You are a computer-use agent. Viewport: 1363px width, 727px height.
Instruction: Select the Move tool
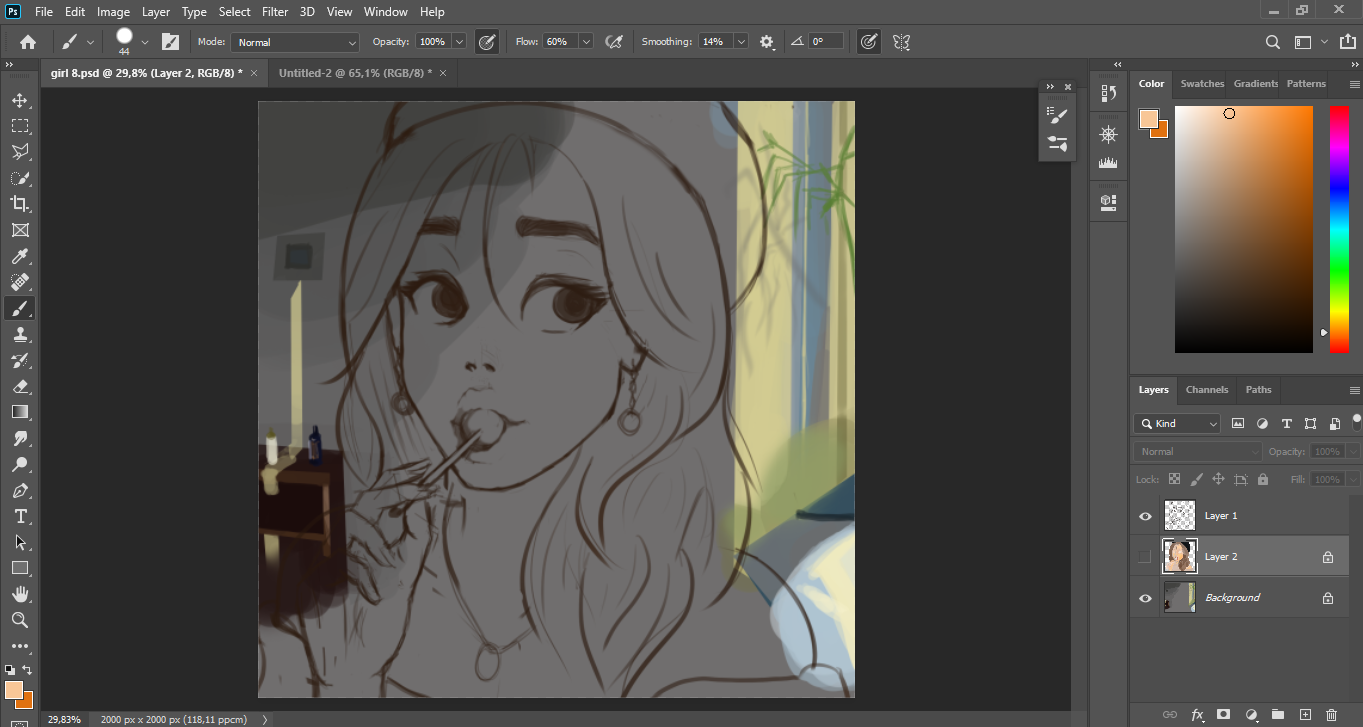(20, 100)
